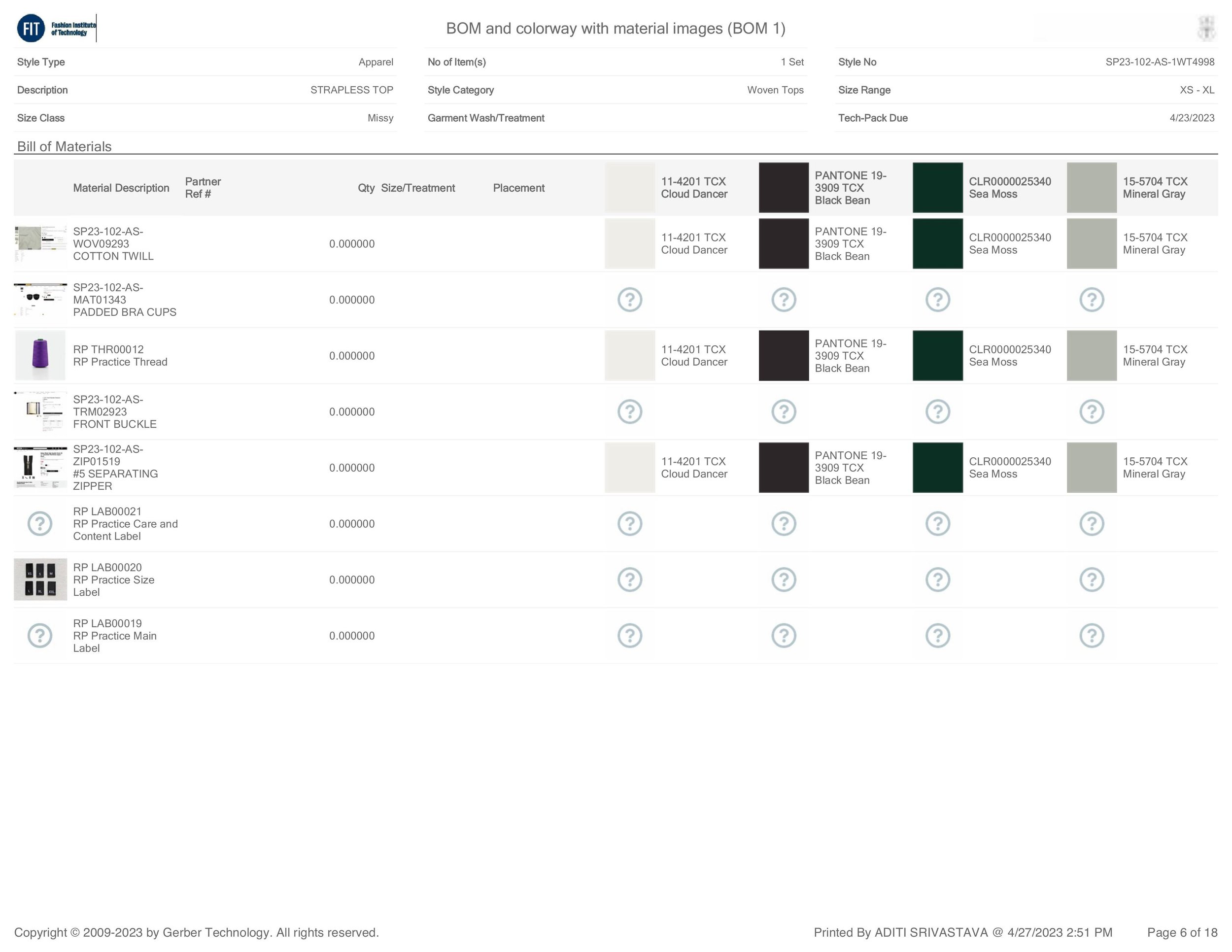The image size is (1232, 952).
Task: Click Sea Moss placeholder icon in Size Label row
Action: tap(937, 579)
